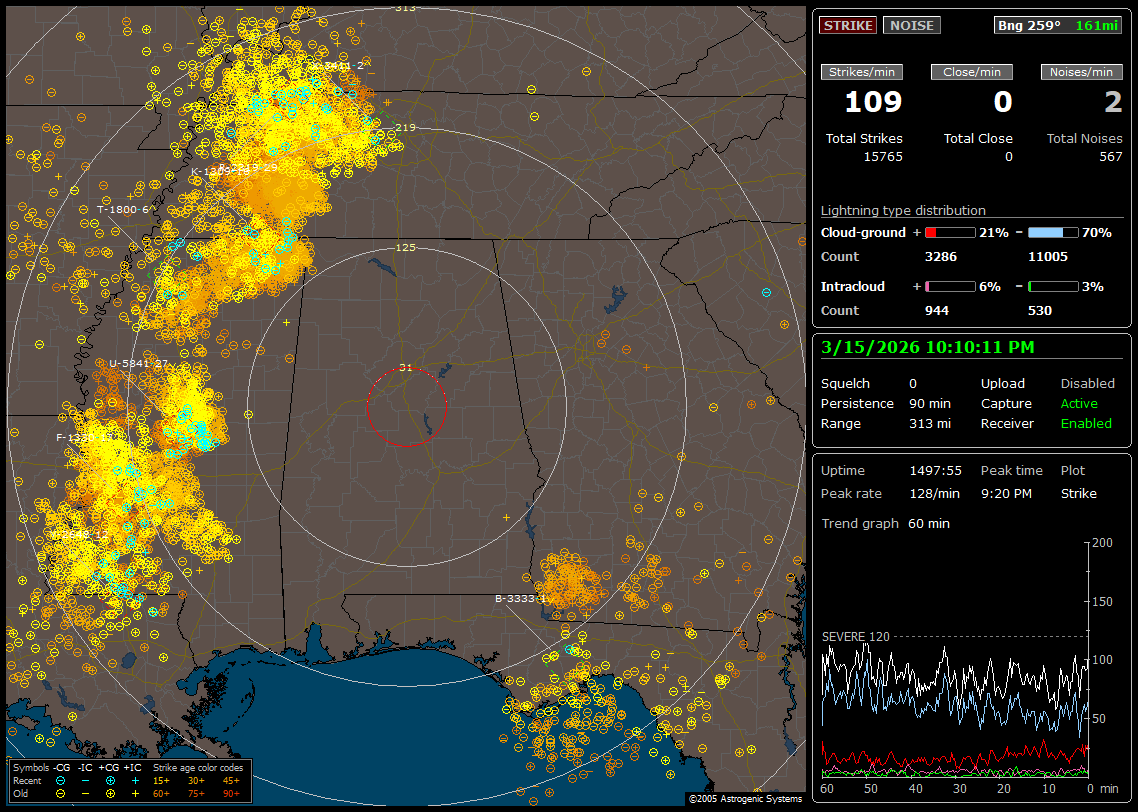Click the old +CG yellow symbol in legend
This screenshot has width=1138, height=812.
click(110, 792)
